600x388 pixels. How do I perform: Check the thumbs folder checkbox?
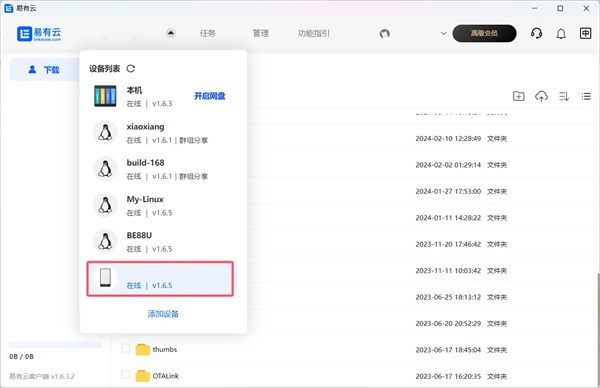[126, 348]
